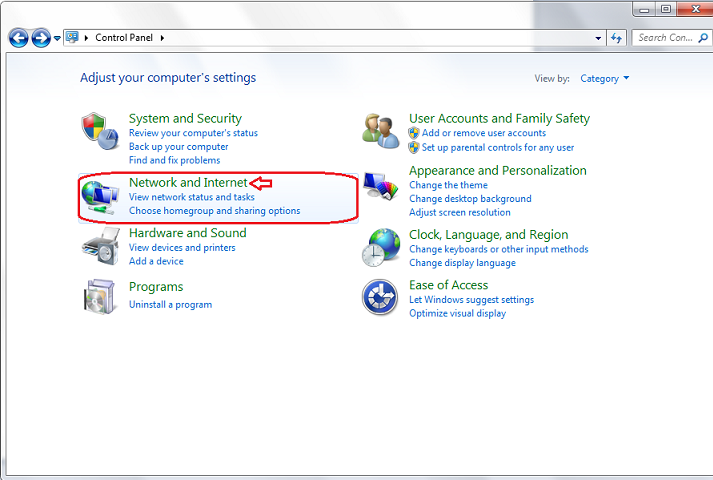Select Uninstall a program link
Viewport: 713px width, 480px height.
coord(170,305)
